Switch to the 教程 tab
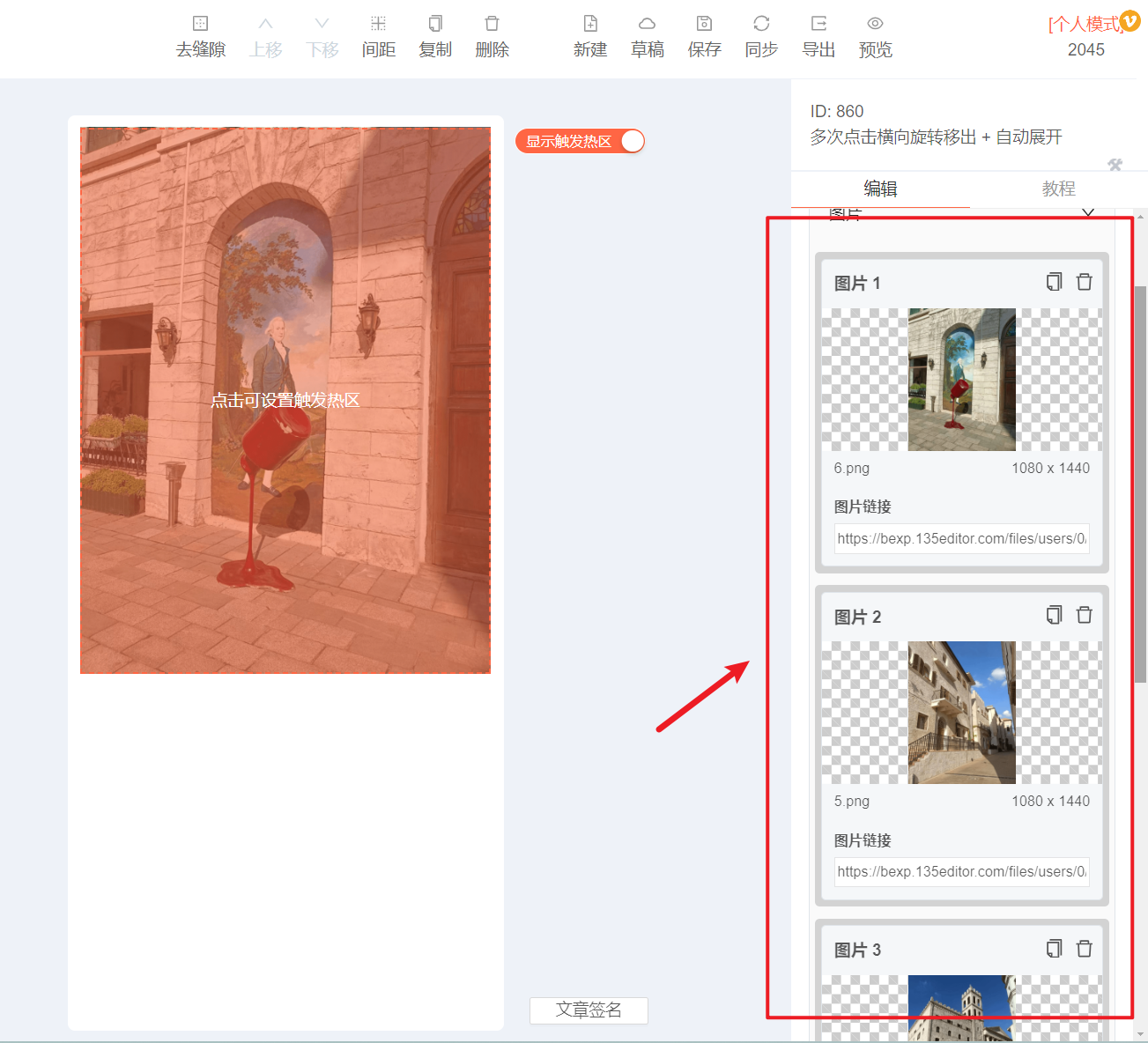The height and width of the screenshot is (1043, 1148). pyautogui.click(x=1058, y=189)
